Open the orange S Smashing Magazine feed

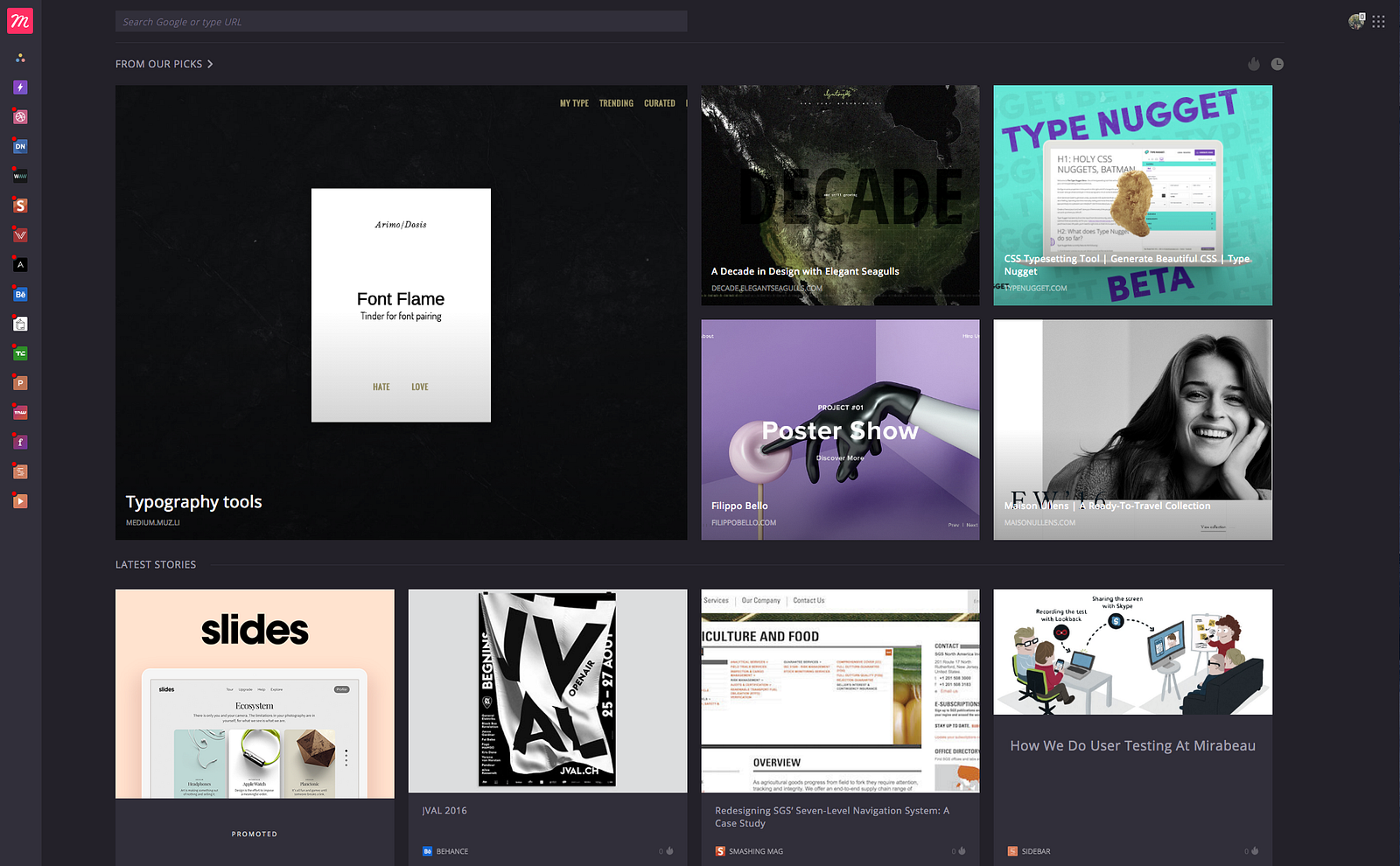[x=20, y=206]
